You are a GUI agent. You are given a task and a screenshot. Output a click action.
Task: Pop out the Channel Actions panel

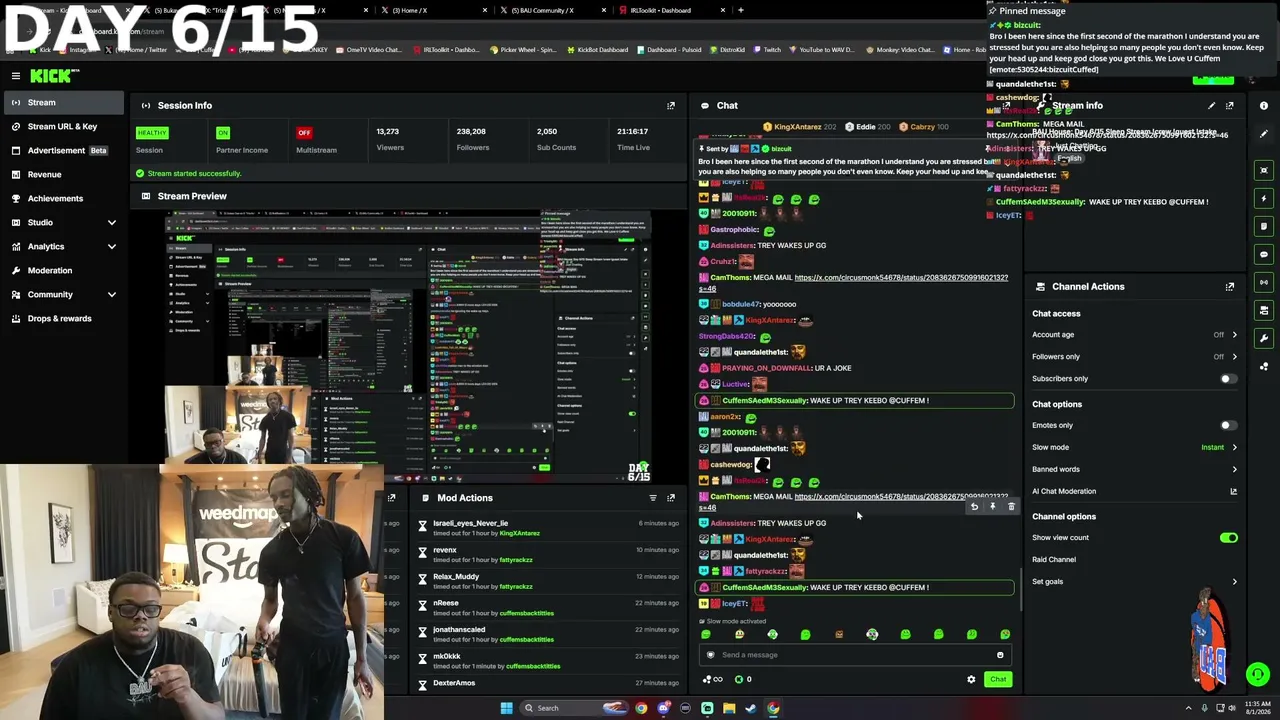click(1230, 287)
